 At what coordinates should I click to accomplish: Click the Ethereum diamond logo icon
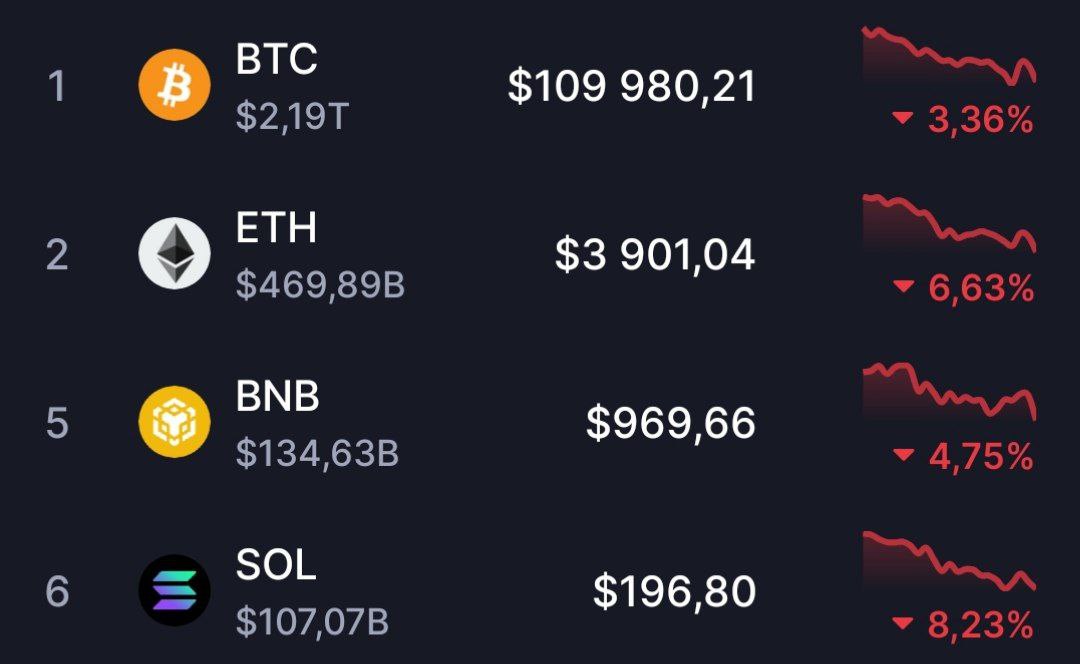click(x=174, y=253)
